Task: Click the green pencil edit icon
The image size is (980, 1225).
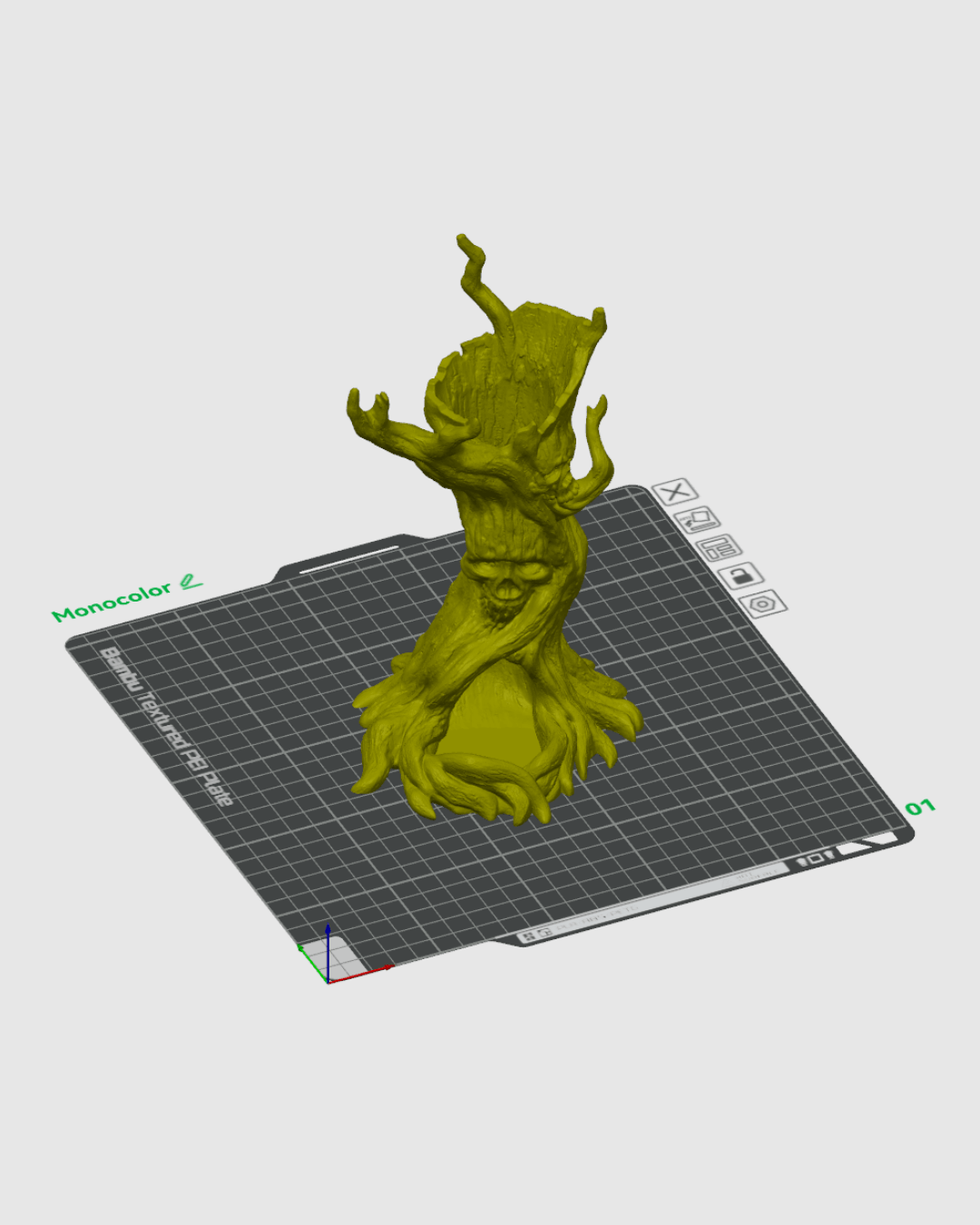Action: point(191,582)
